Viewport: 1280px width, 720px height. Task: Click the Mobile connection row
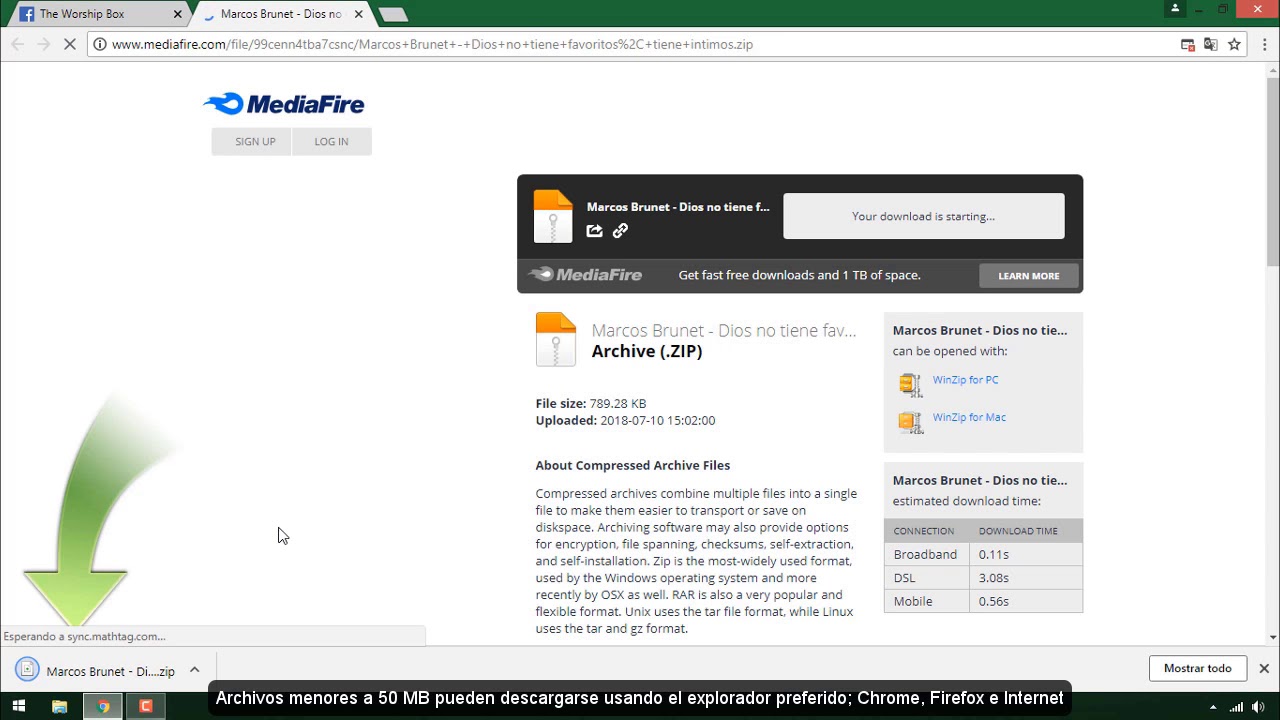(x=983, y=601)
